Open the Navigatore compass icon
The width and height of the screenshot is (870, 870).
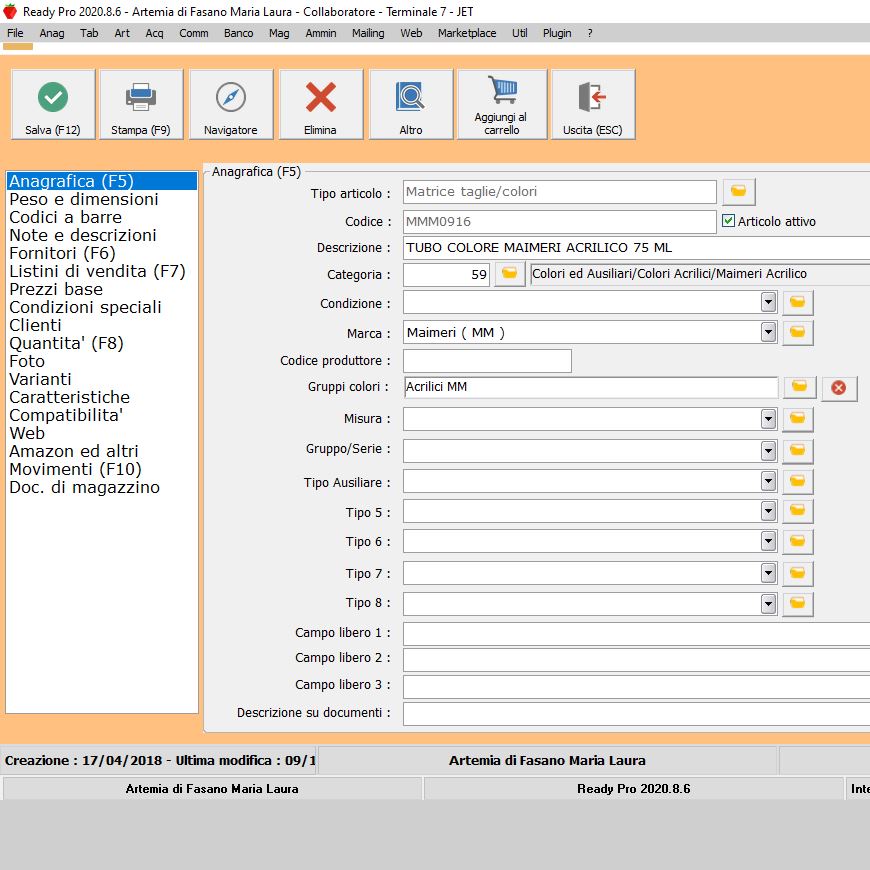231,98
